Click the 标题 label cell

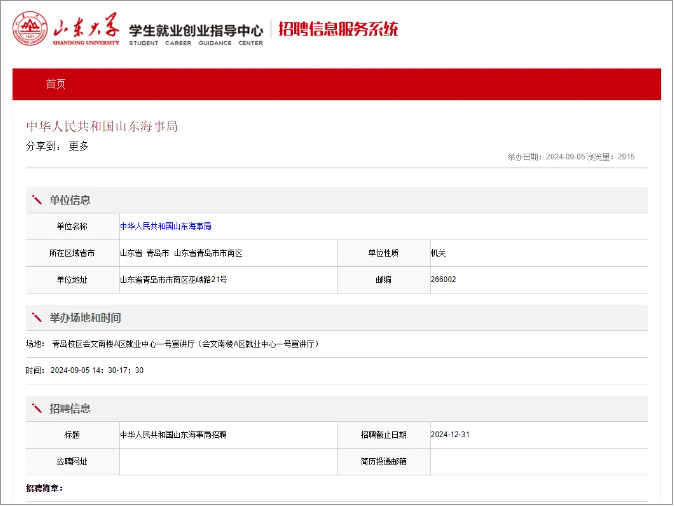pyautogui.click(x=72, y=435)
